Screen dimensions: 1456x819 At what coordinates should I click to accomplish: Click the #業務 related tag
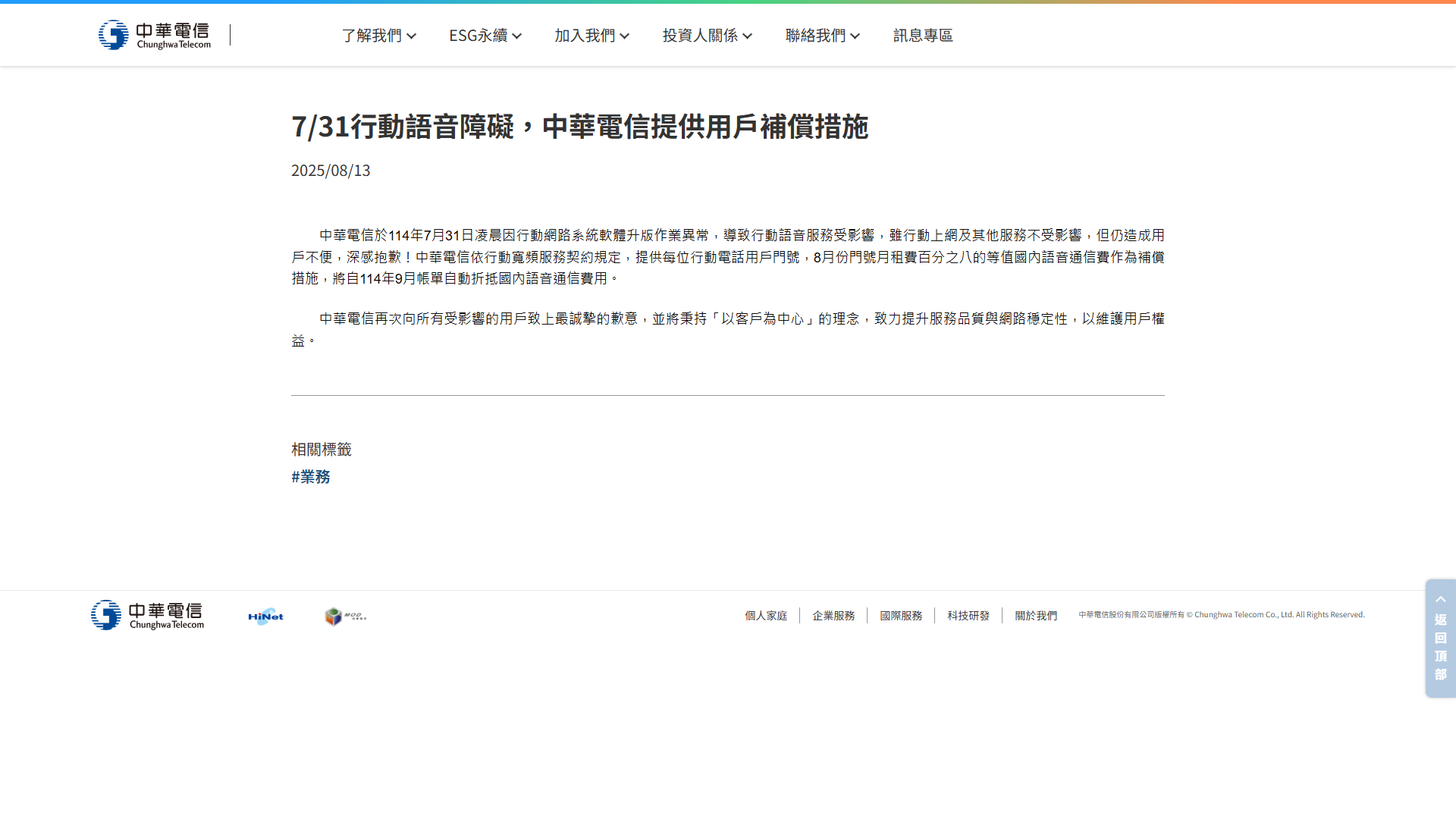(311, 476)
